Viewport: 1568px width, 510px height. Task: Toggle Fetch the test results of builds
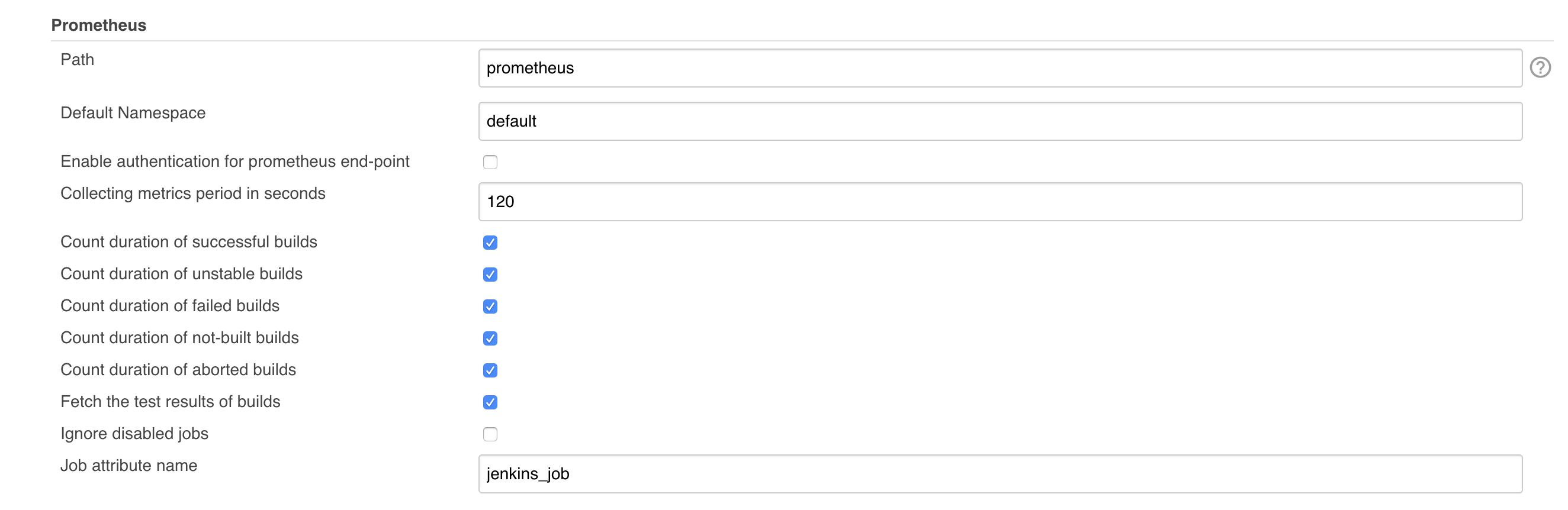[x=490, y=402]
